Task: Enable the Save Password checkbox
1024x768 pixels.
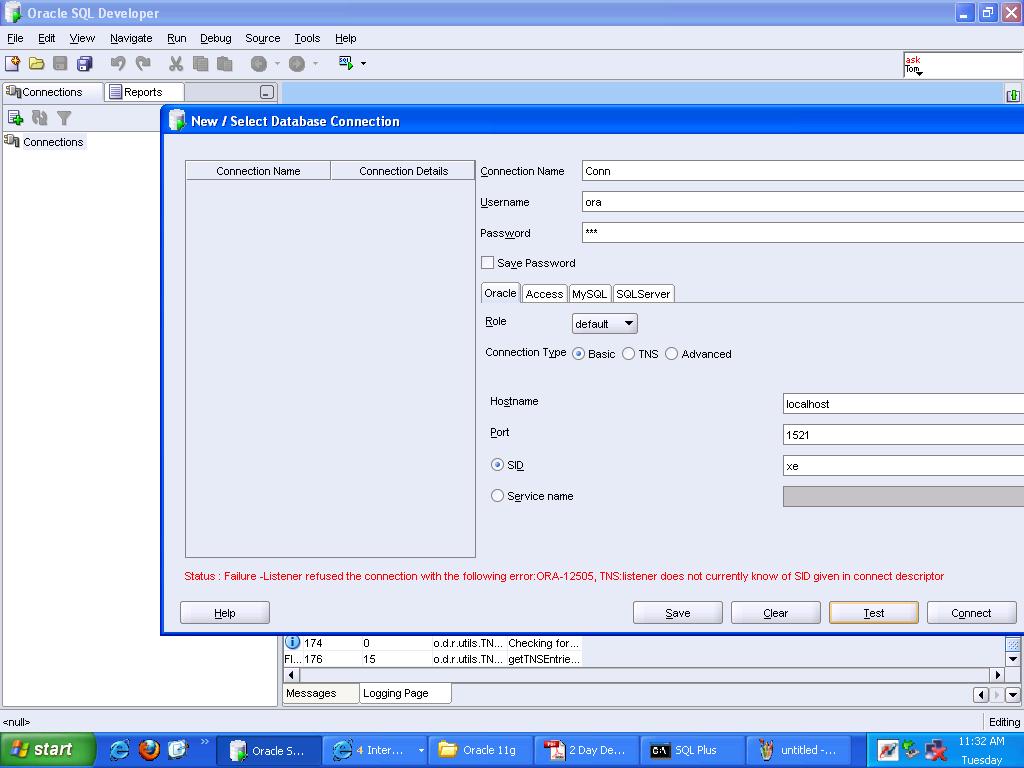Action: (x=488, y=263)
